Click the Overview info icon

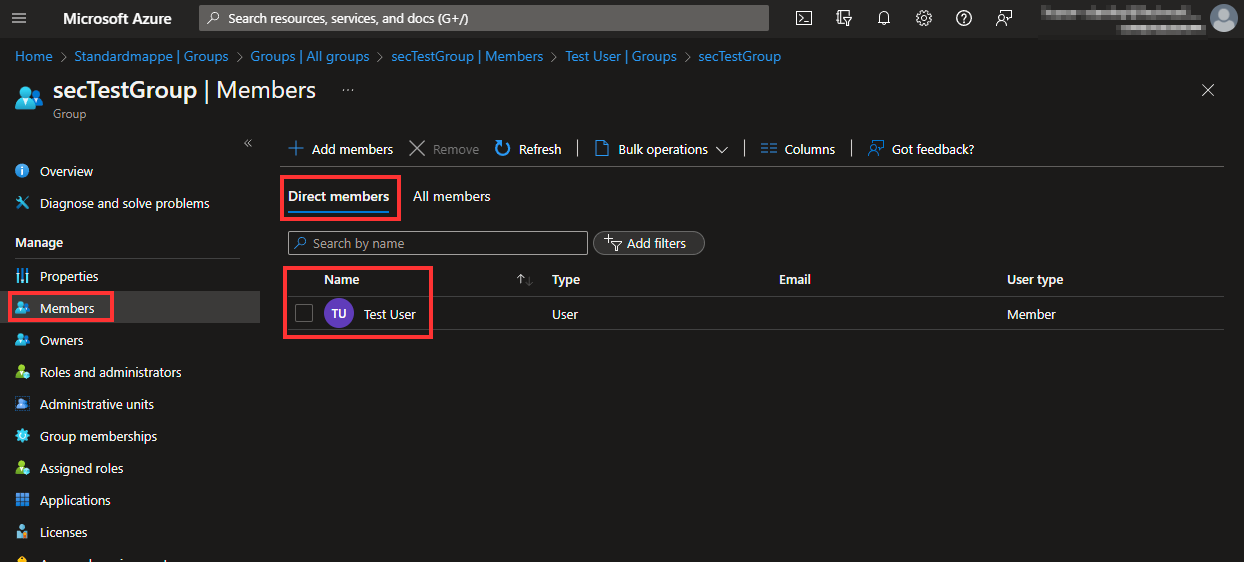22,171
